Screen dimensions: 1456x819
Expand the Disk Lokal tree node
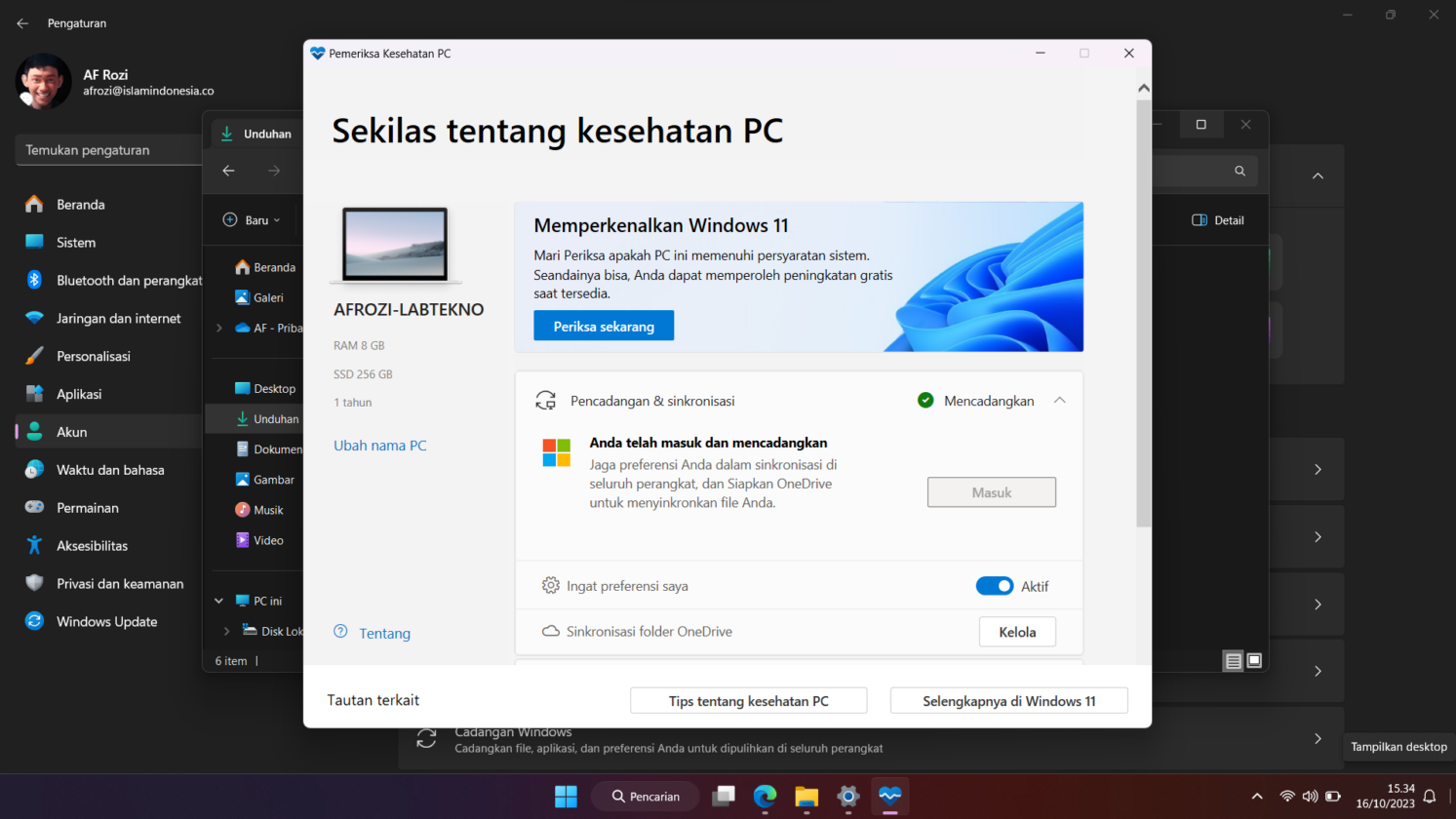[227, 632]
